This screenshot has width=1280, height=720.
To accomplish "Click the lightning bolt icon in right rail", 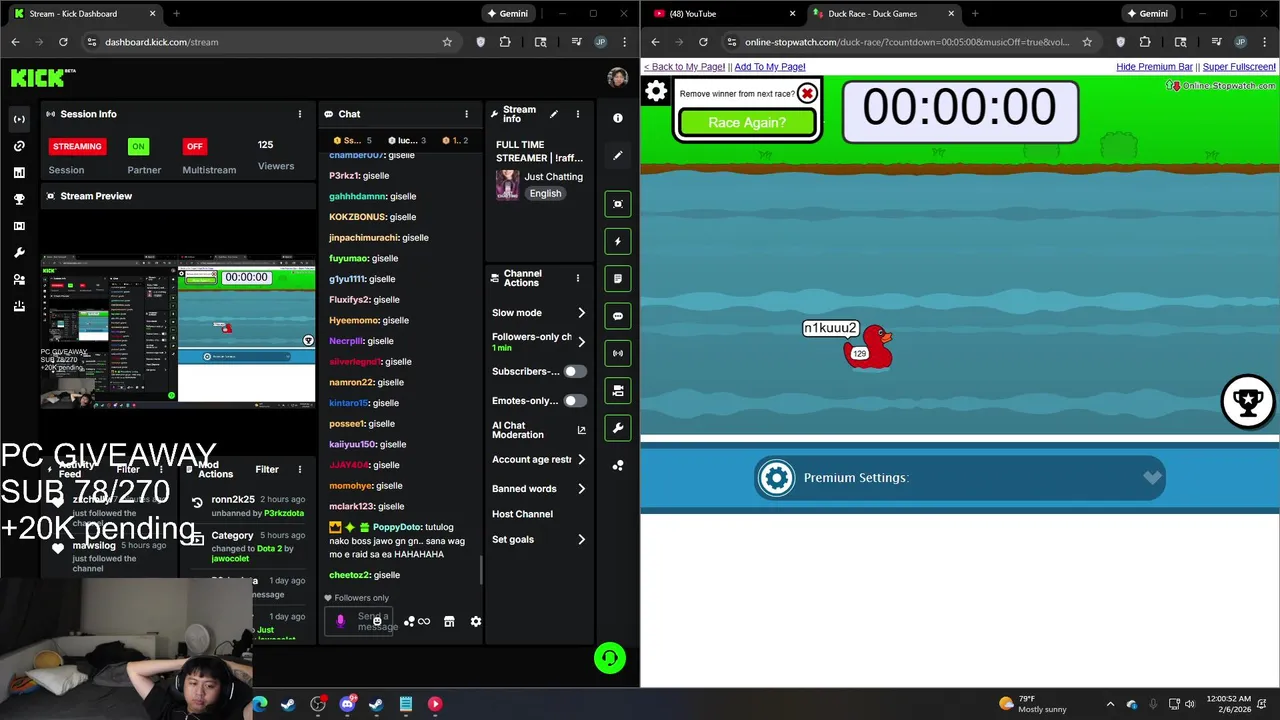I will pyautogui.click(x=618, y=241).
